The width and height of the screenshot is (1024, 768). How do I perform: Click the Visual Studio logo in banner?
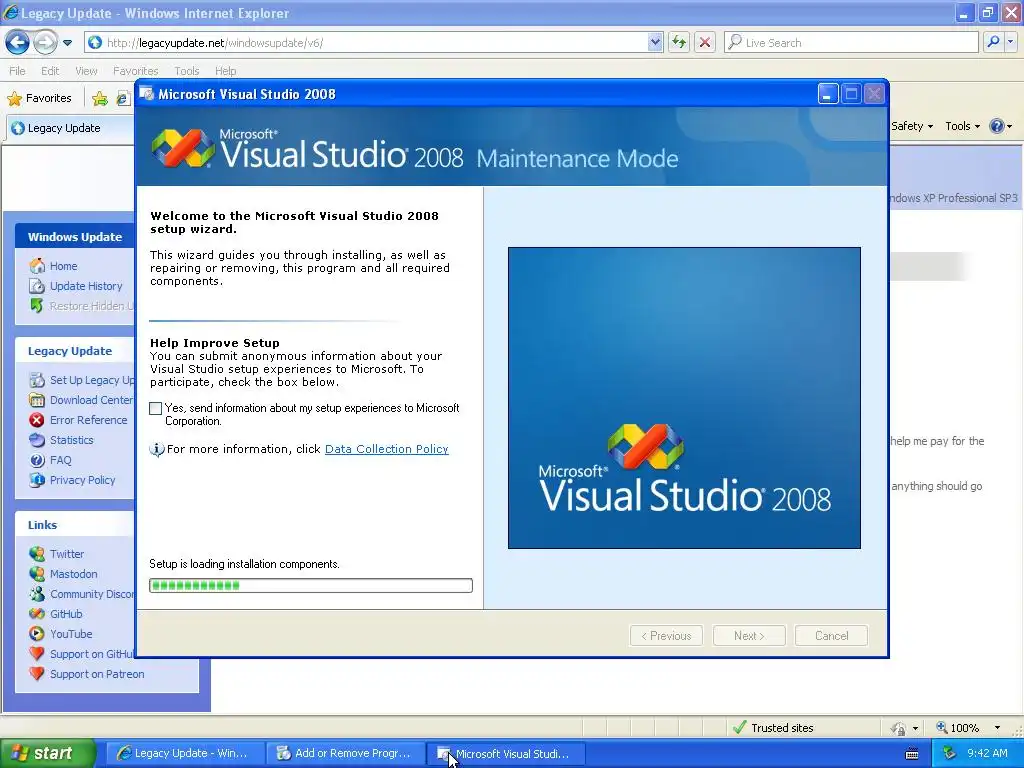pyautogui.click(x=183, y=148)
